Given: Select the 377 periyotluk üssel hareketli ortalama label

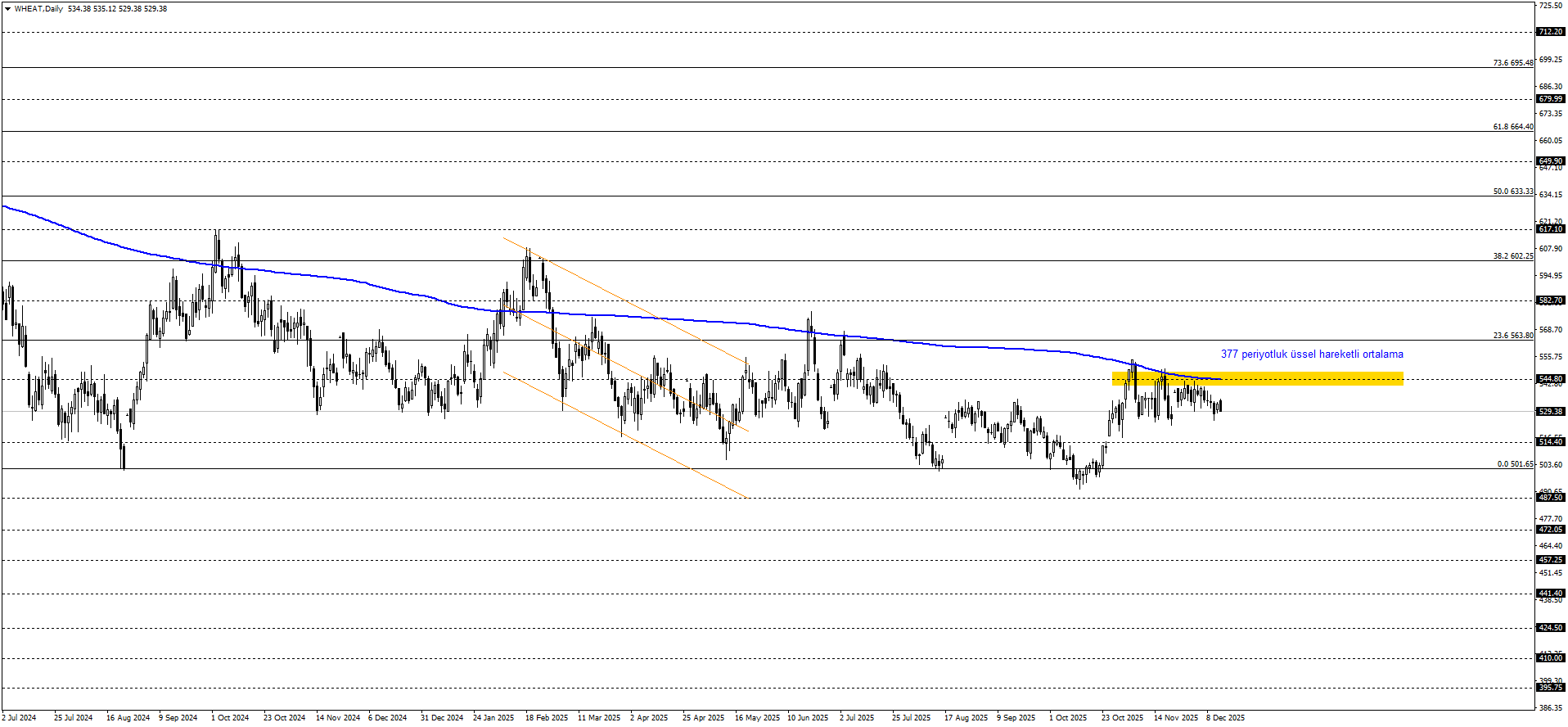Looking at the screenshot, I should (1311, 354).
